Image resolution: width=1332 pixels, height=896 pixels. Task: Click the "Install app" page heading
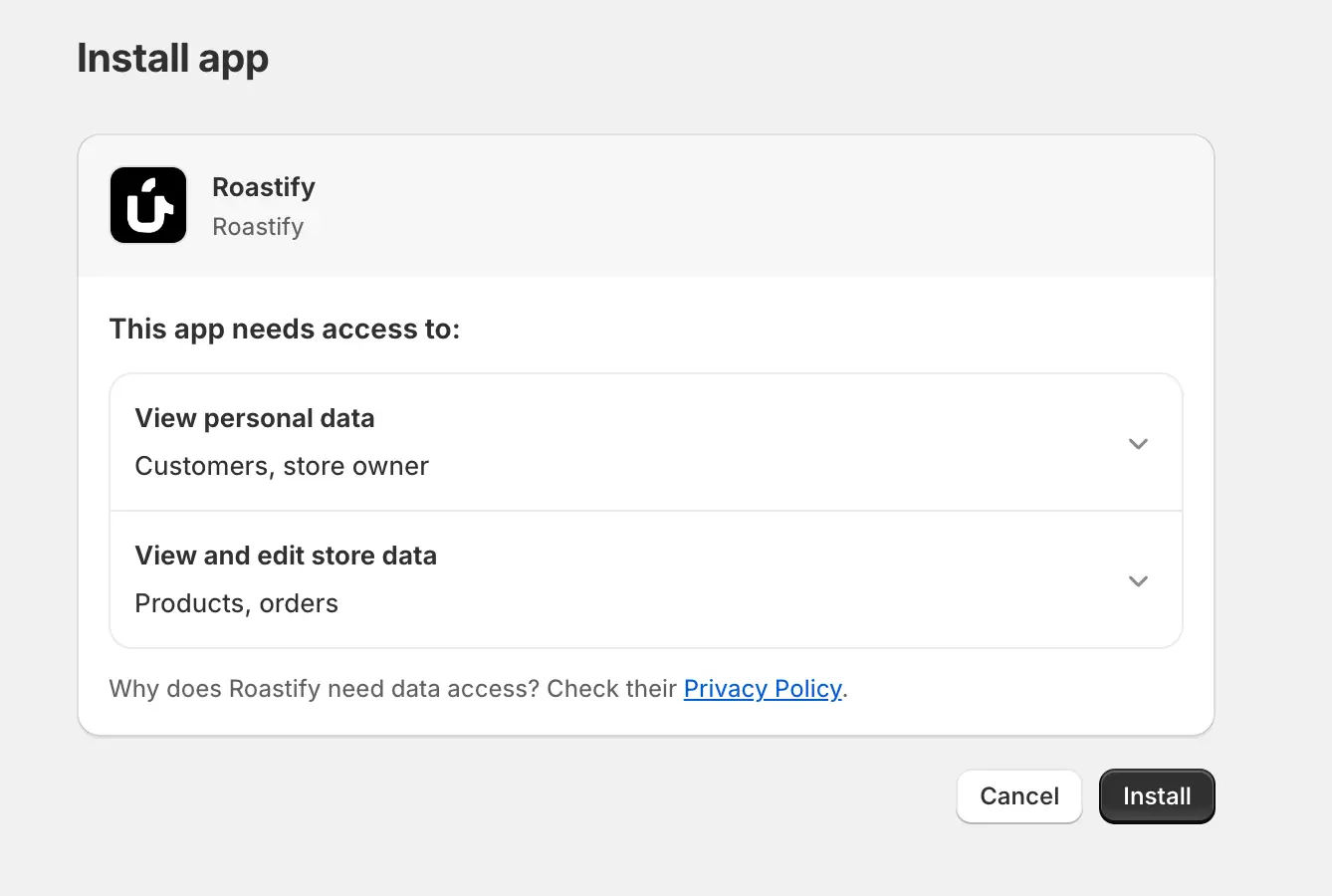tap(173, 58)
